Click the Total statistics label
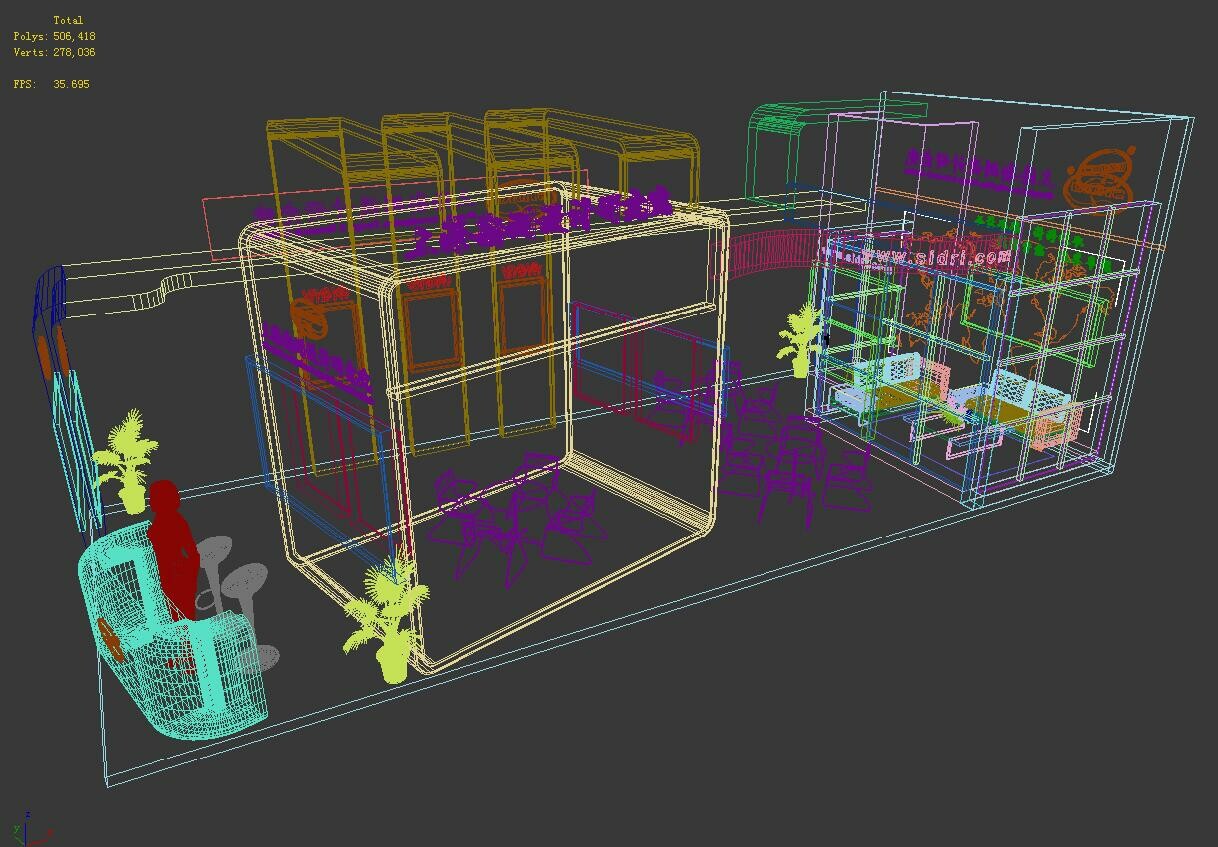This screenshot has height=847, width=1218. (x=70, y=18)
